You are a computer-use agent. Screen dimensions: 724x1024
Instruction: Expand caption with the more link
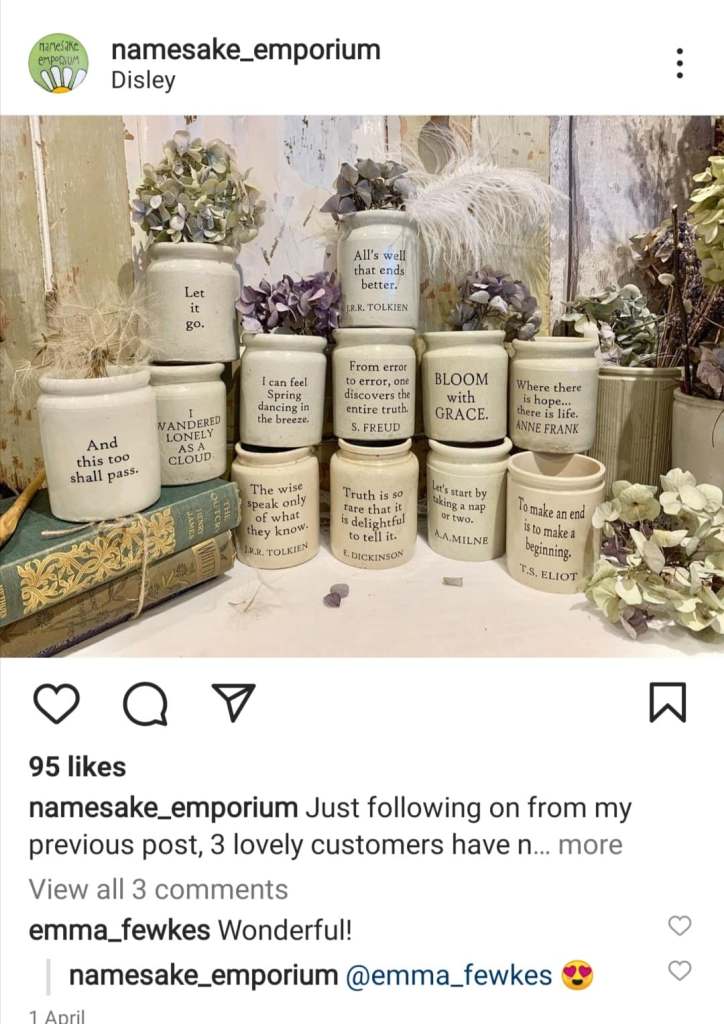tap(590, 845)
